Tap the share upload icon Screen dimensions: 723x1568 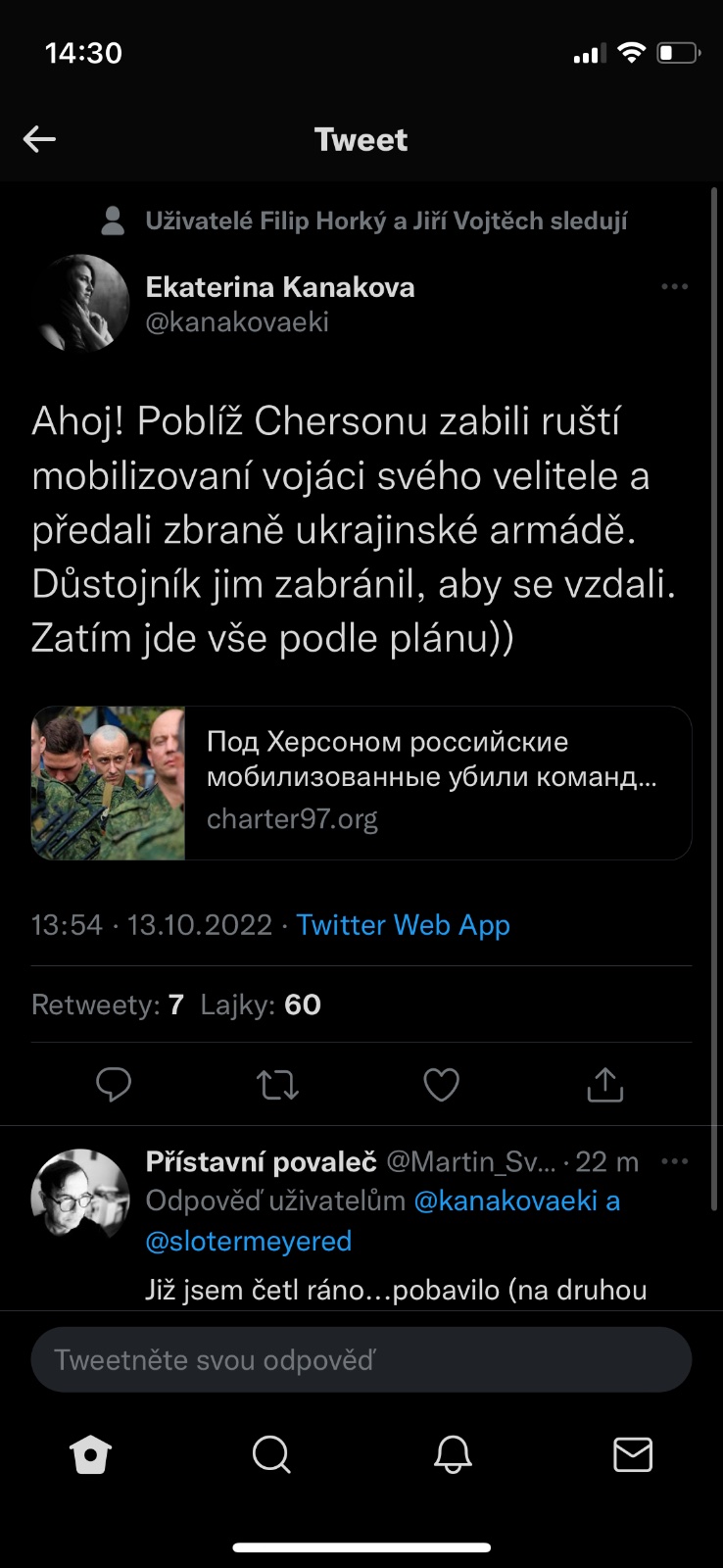[604, 1085]
